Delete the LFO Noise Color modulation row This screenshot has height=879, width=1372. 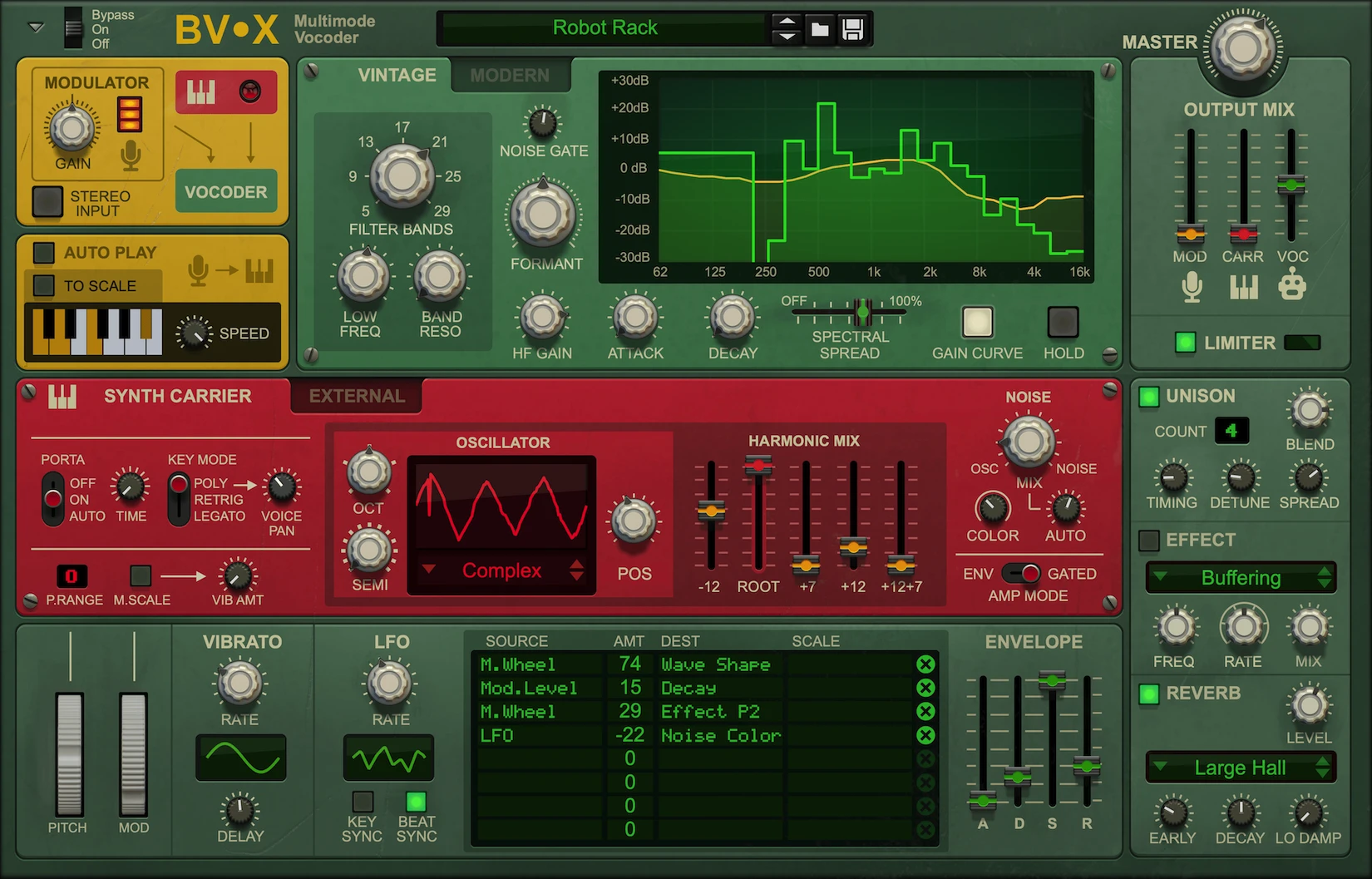(x=925, y=735)
